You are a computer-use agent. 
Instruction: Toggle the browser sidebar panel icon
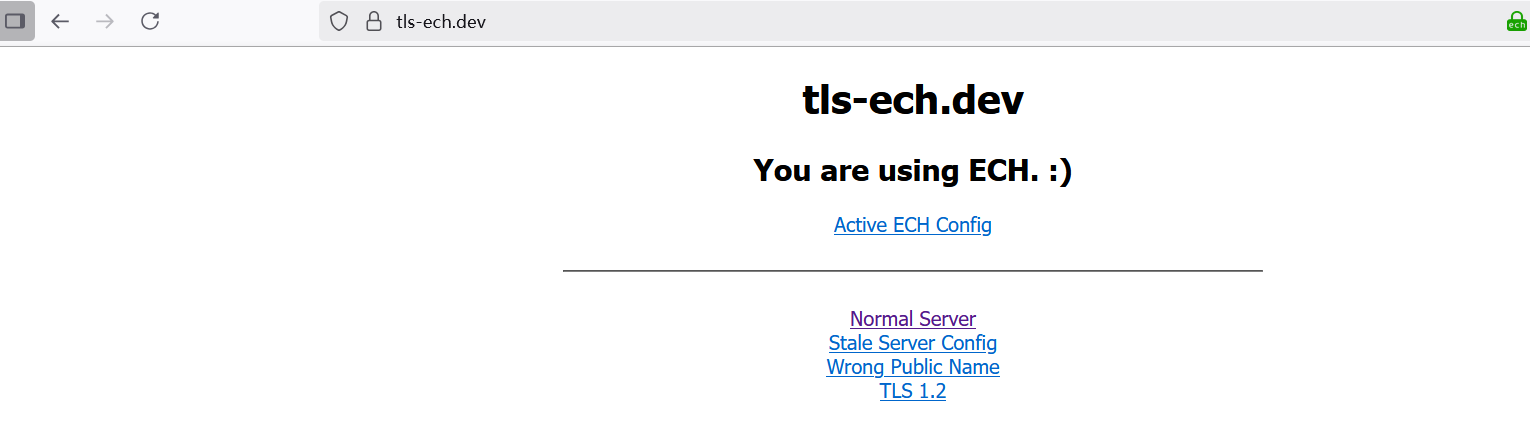pos(16,21)
